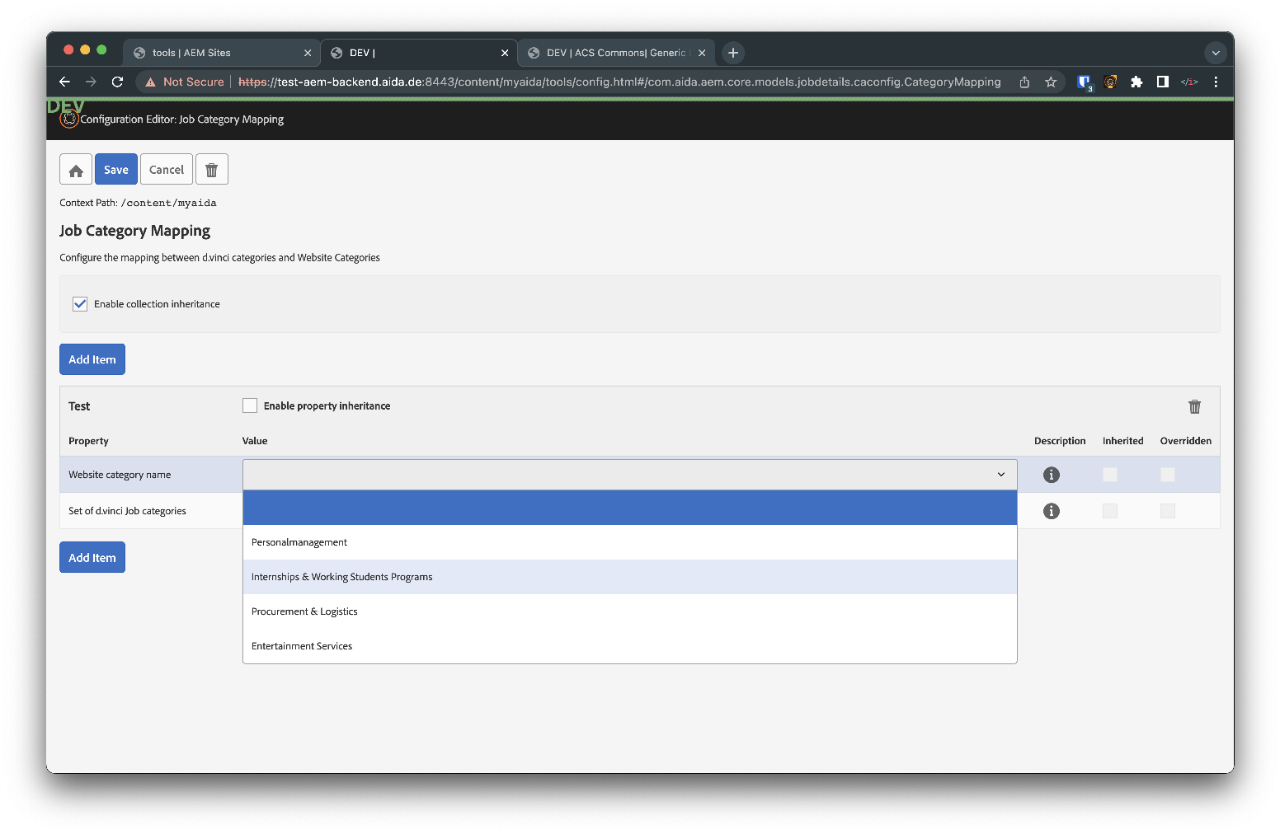Viewport: 1280px width, 834px height.
Task: Disable collection inheritance checkbox
Action: click(81, 304)
